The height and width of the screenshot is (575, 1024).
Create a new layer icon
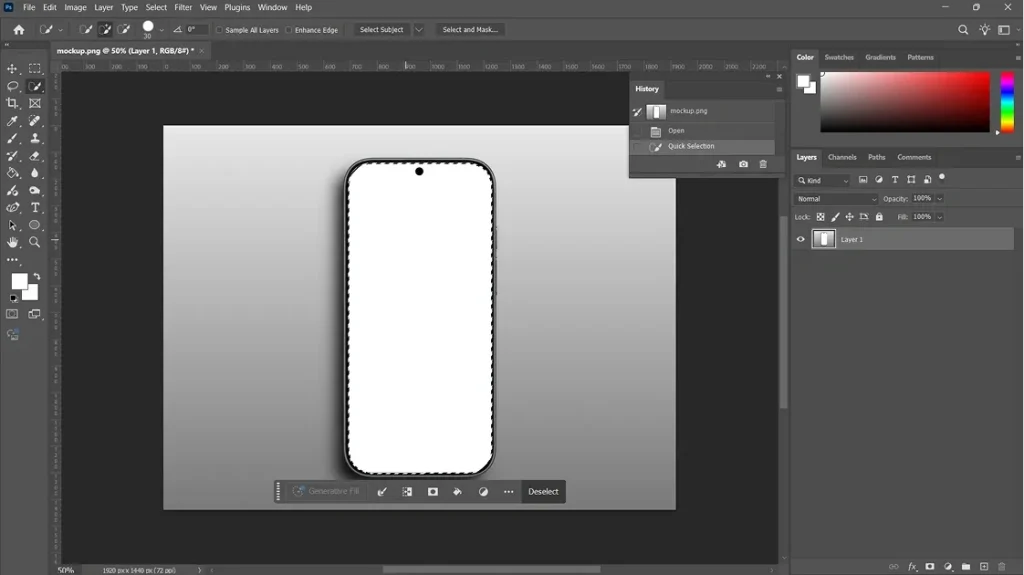[x=984, y=567]
